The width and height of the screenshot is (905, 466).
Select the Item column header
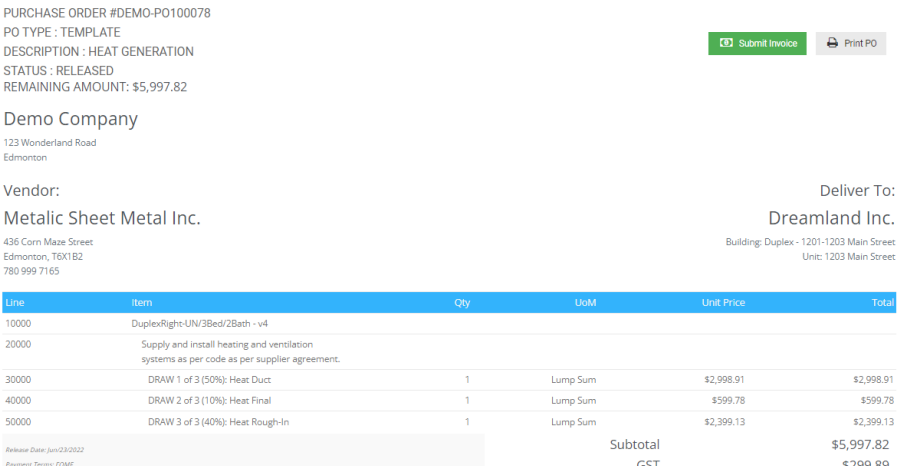click(141, 302)
